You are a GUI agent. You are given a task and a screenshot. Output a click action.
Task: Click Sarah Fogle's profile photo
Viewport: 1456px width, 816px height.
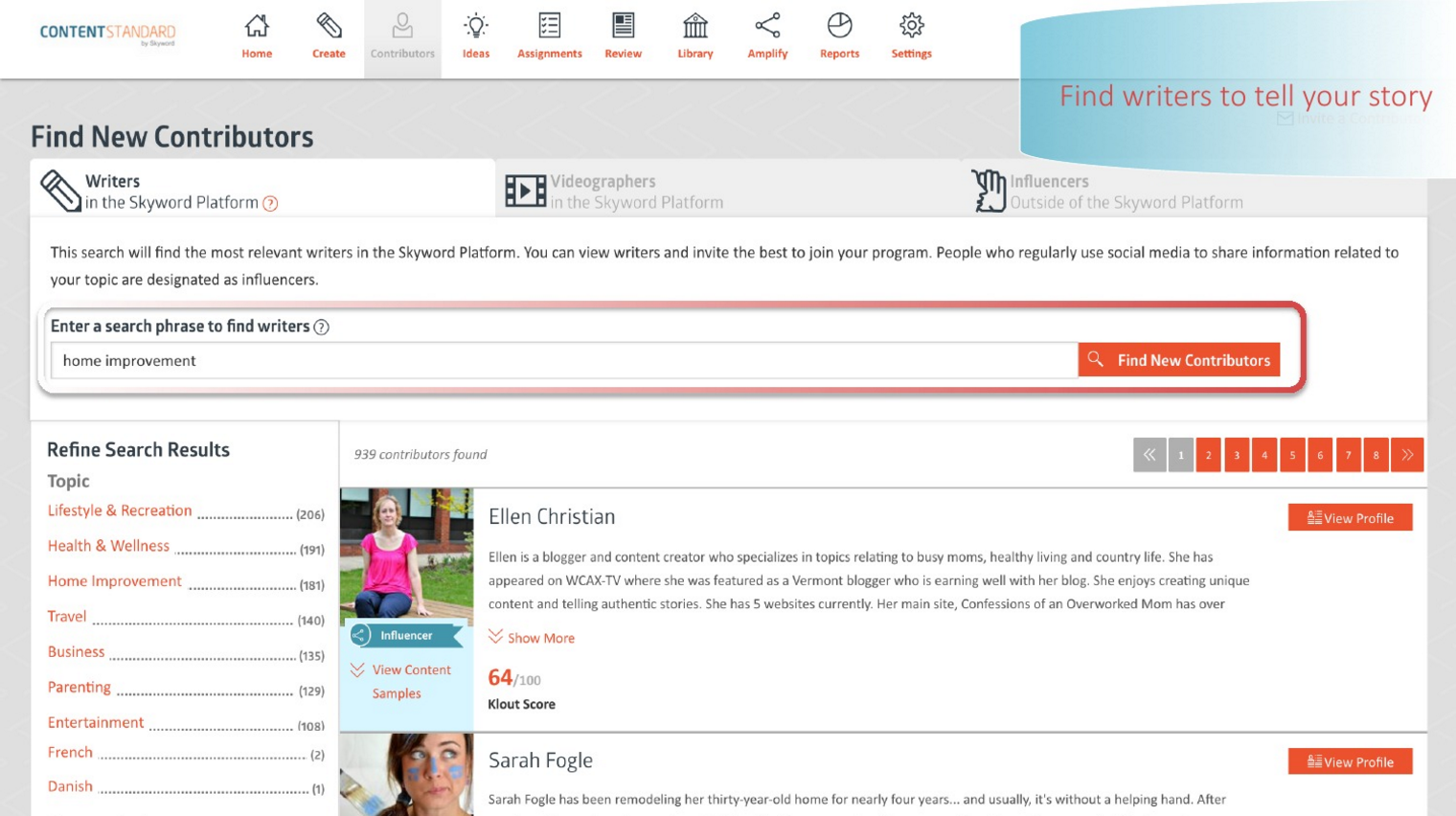406,775
